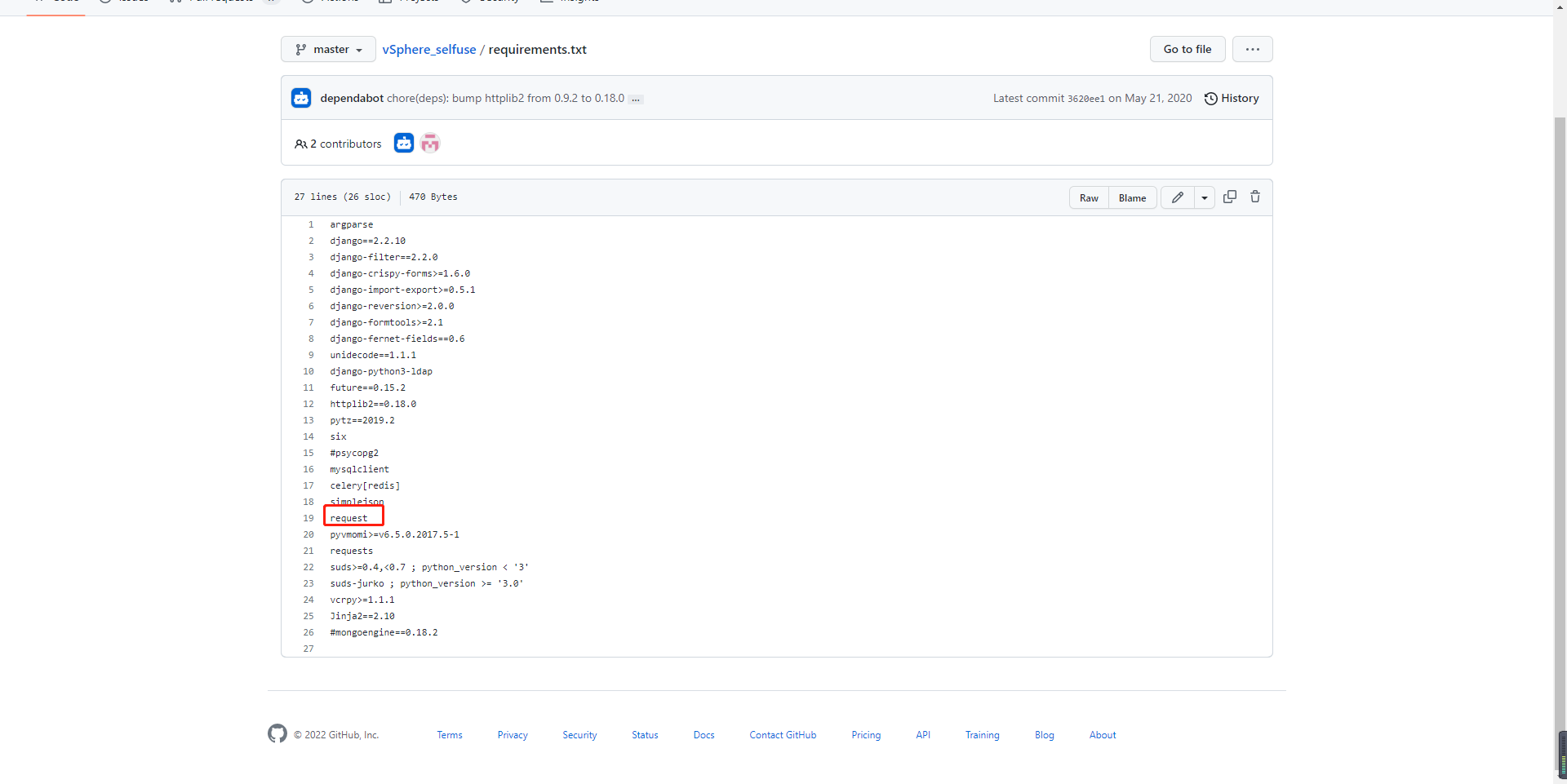Open Security footer link

click(579, 735)
